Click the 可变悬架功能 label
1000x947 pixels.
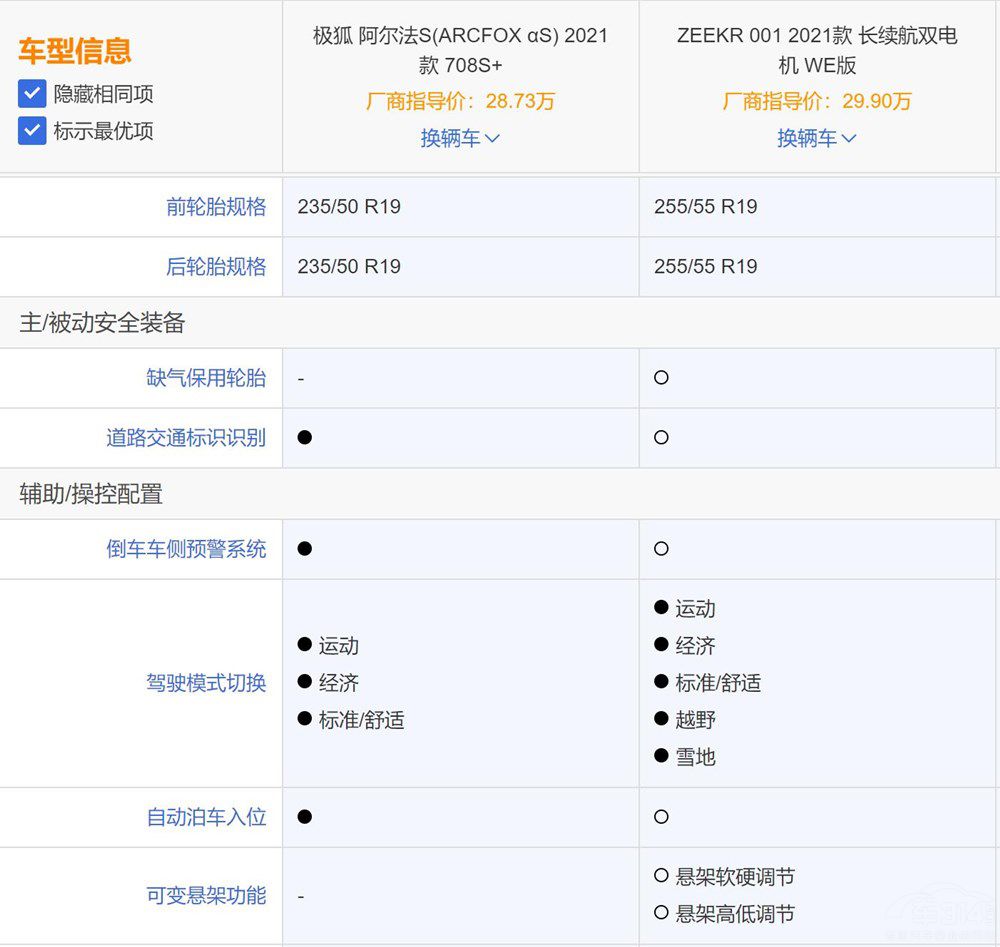pos(206,895)
